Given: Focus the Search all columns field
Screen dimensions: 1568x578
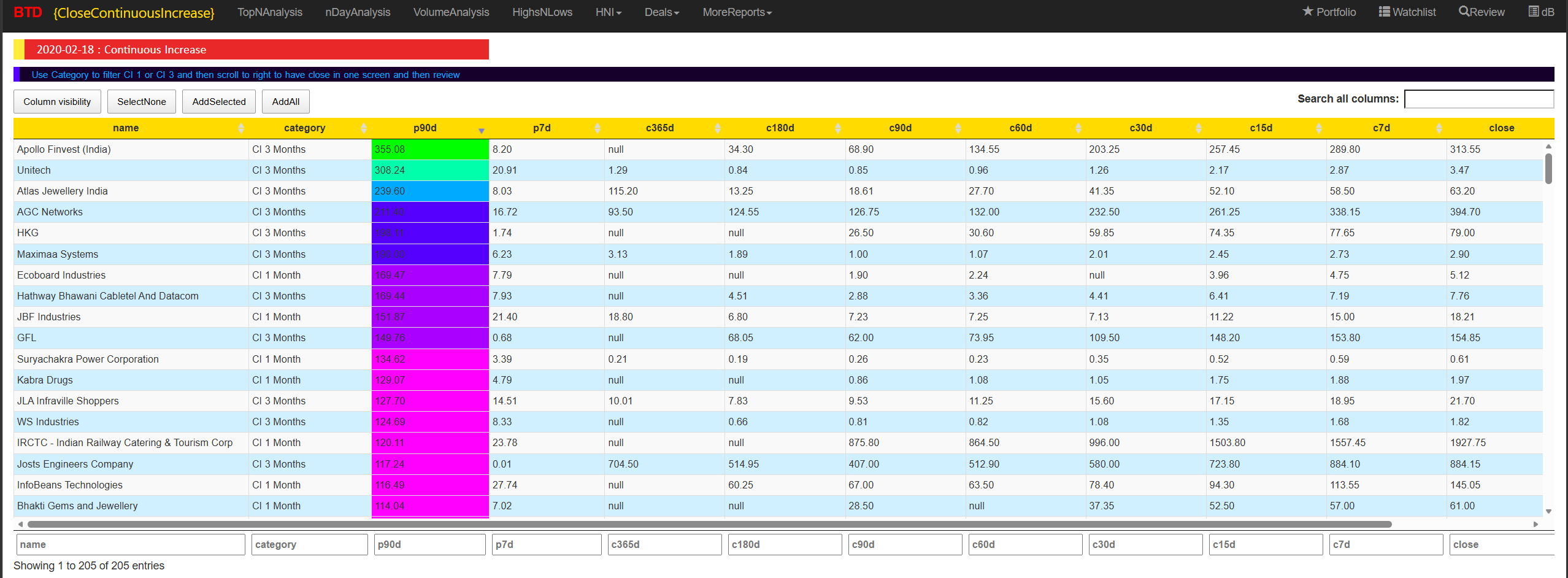Looking at the screenshot, I should [x=1479, y=99].
